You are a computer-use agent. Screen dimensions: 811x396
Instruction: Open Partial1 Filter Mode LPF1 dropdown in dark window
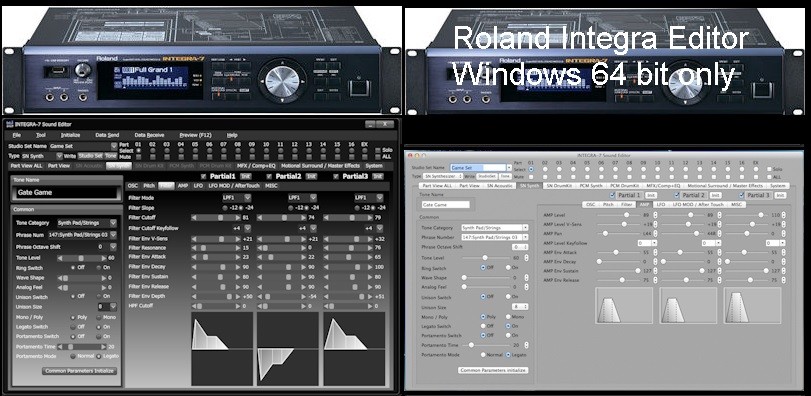(247, 197)
